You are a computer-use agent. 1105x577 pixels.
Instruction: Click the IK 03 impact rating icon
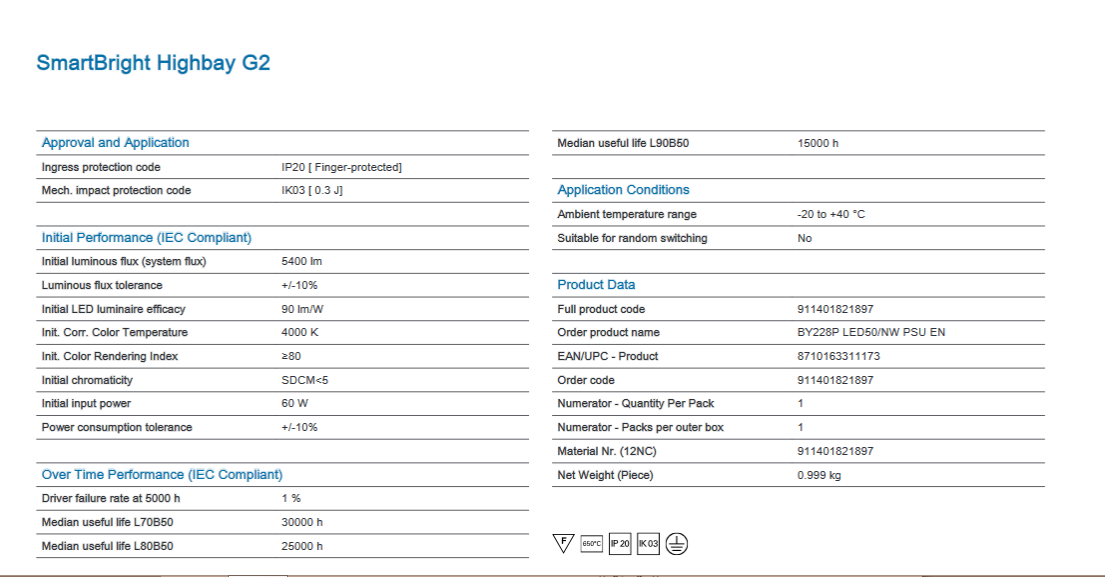click(648, 544)
